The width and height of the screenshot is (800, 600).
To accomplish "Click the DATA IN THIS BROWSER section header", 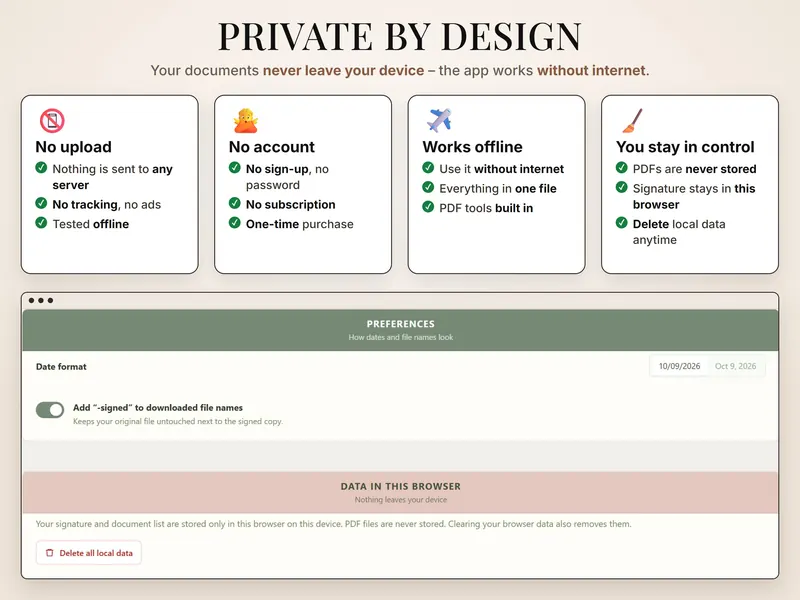I will pos(401,492).
